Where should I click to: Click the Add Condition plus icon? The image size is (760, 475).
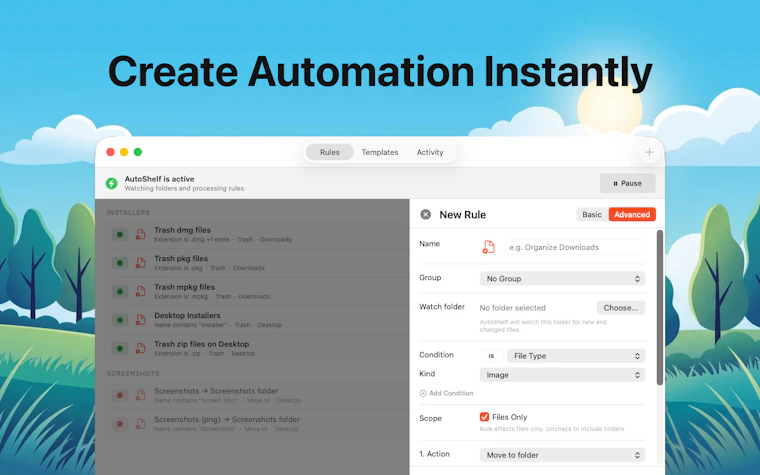coord(423,394)
